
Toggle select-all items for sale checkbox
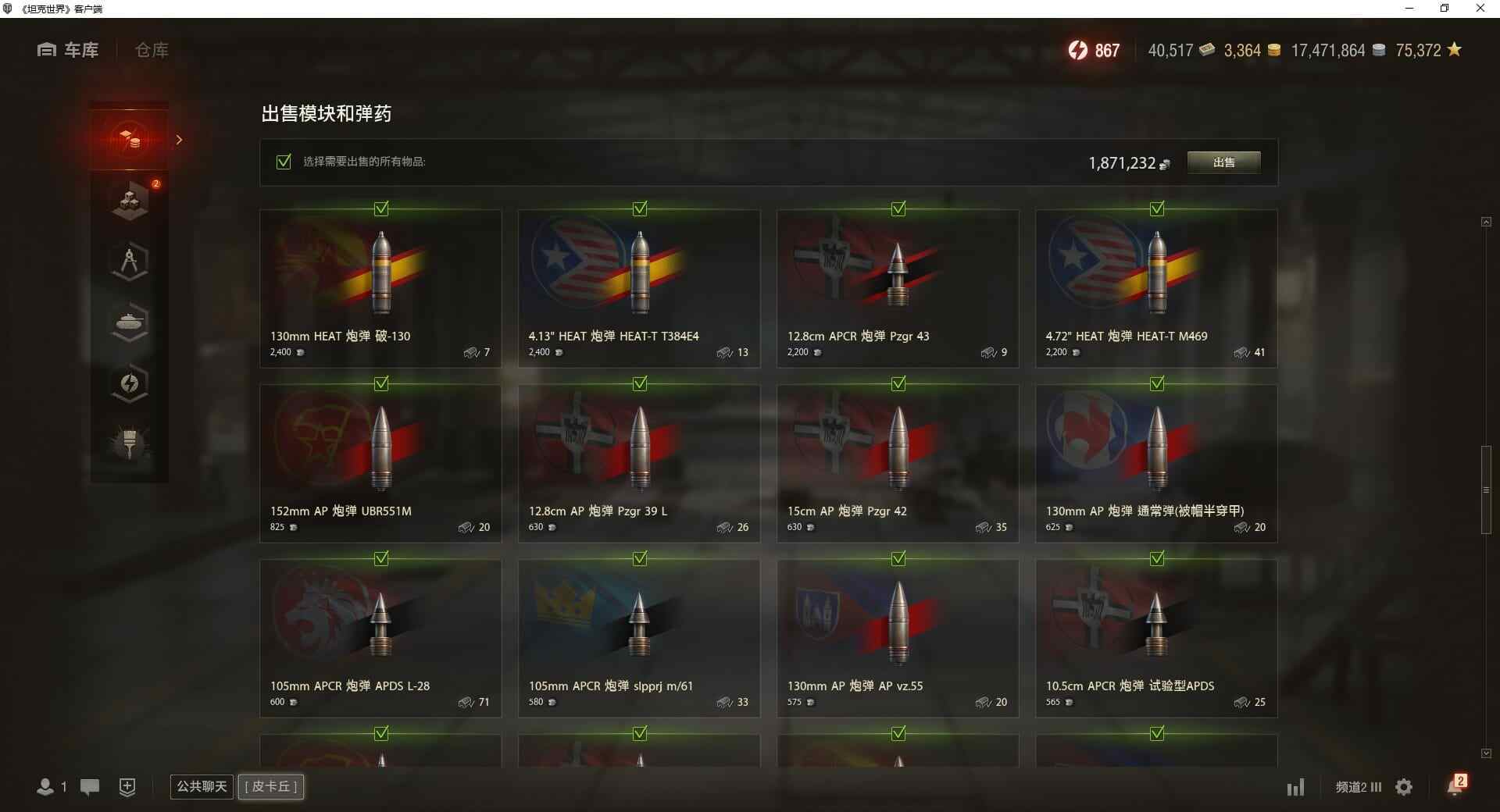click(284, 162)
